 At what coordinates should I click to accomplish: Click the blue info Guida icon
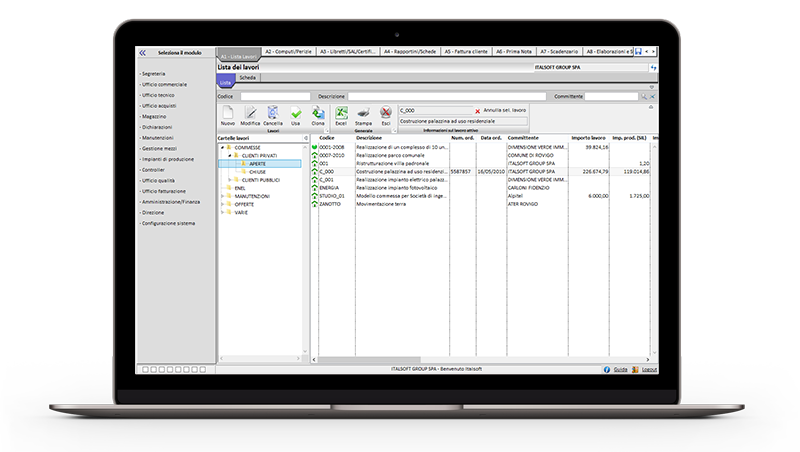click(607, 369)
